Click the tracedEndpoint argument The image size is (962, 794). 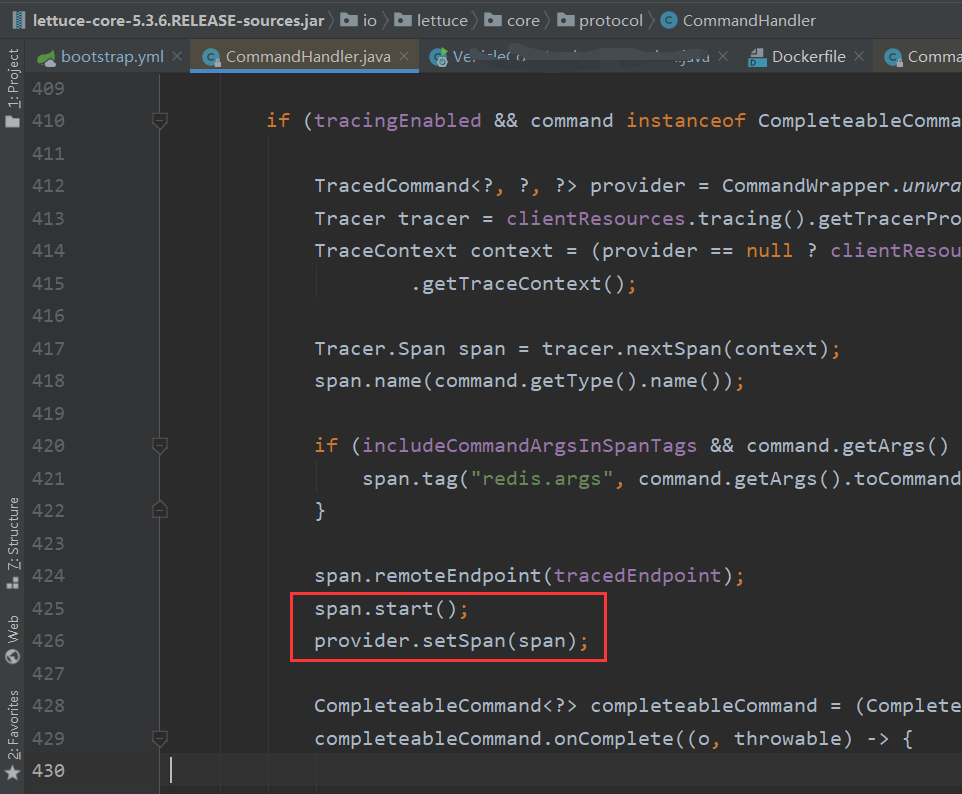pos(637,576)
